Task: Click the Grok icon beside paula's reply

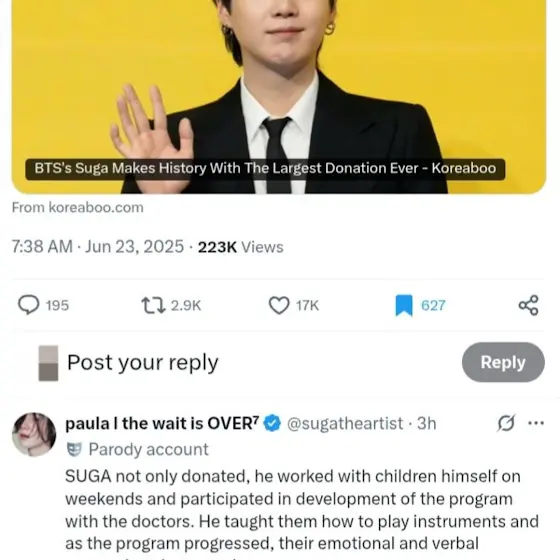Action: (x=506, y=423)
